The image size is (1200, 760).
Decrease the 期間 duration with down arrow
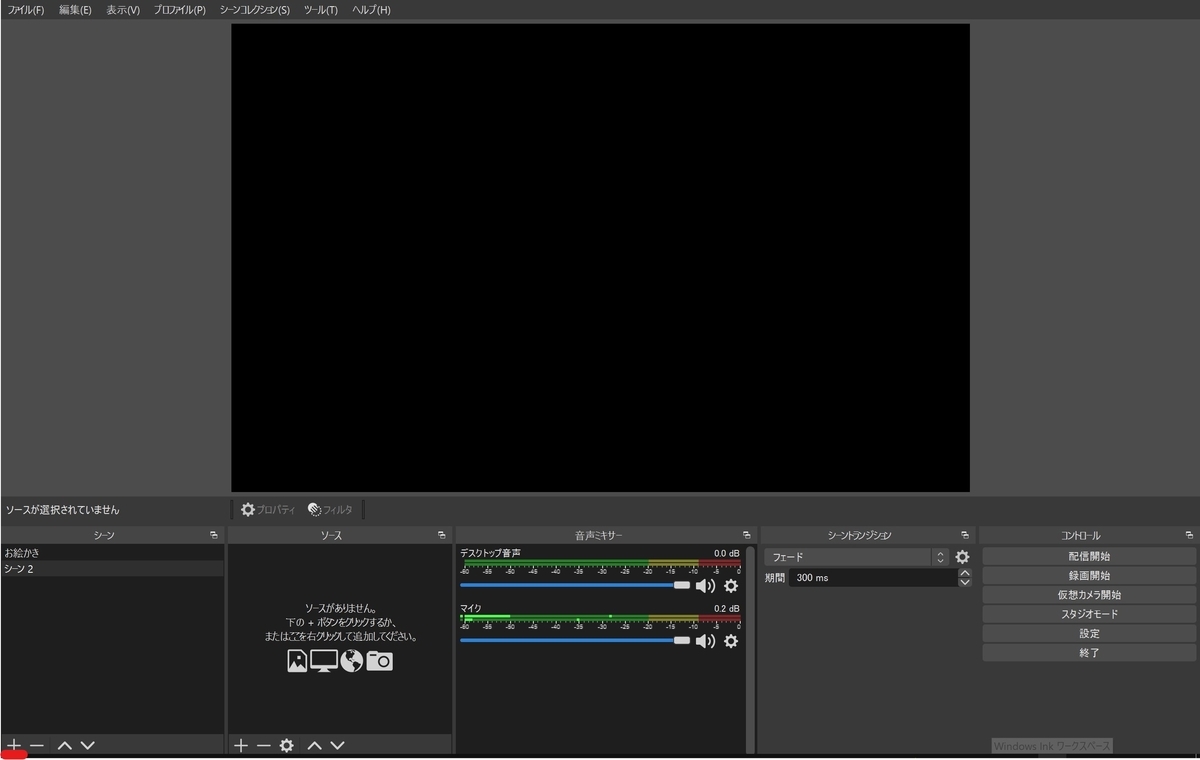(965, 582)
